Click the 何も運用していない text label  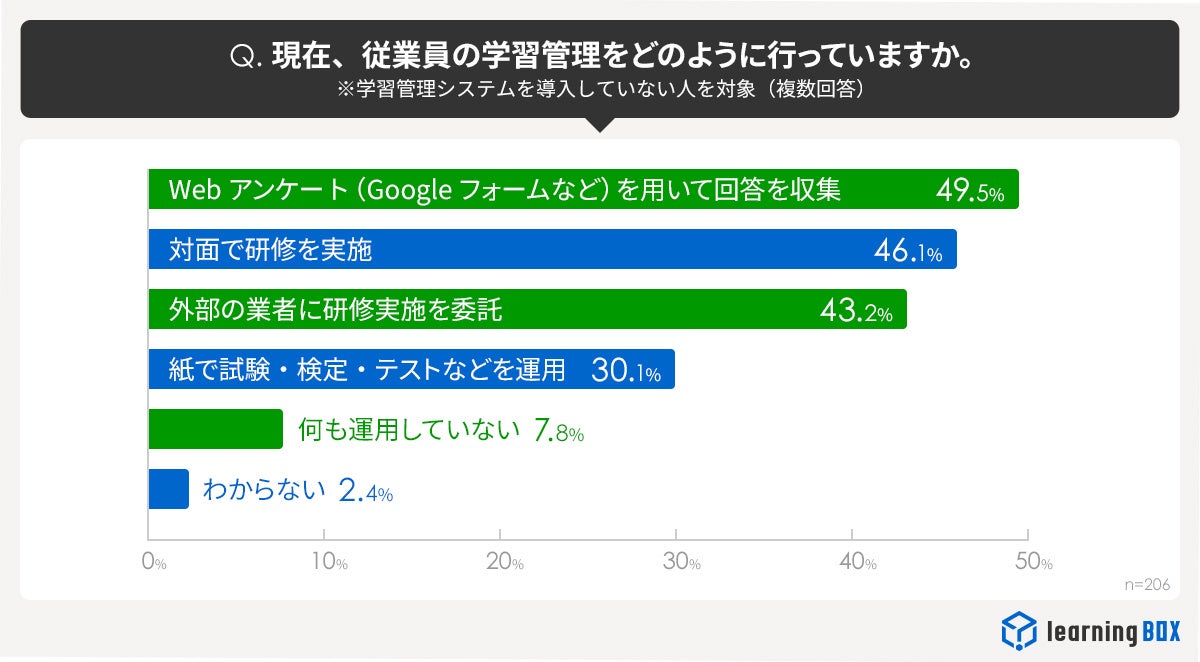point(409,430)
